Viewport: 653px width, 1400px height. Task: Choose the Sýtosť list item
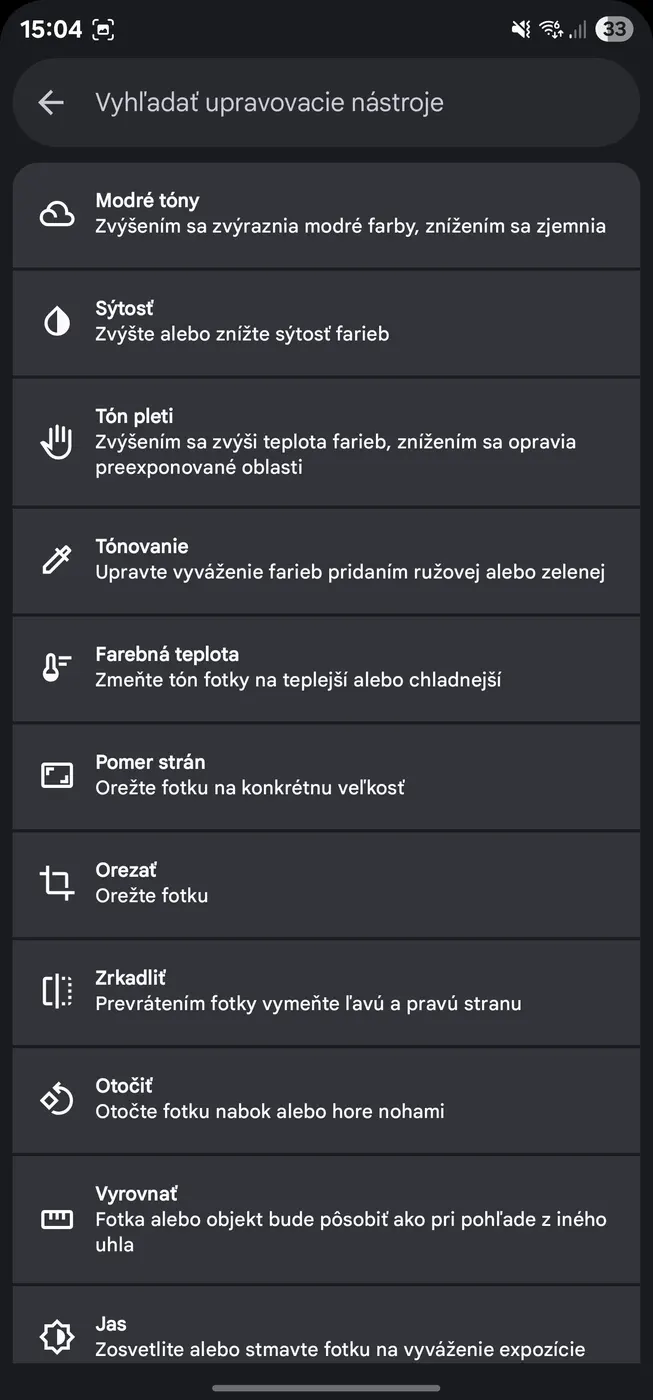coord(350,321)
